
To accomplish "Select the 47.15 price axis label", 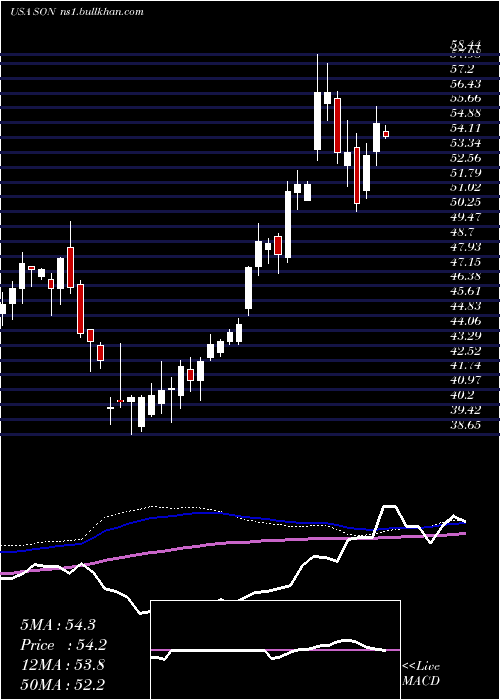I will pyautogui.click(x=466, y=262).
